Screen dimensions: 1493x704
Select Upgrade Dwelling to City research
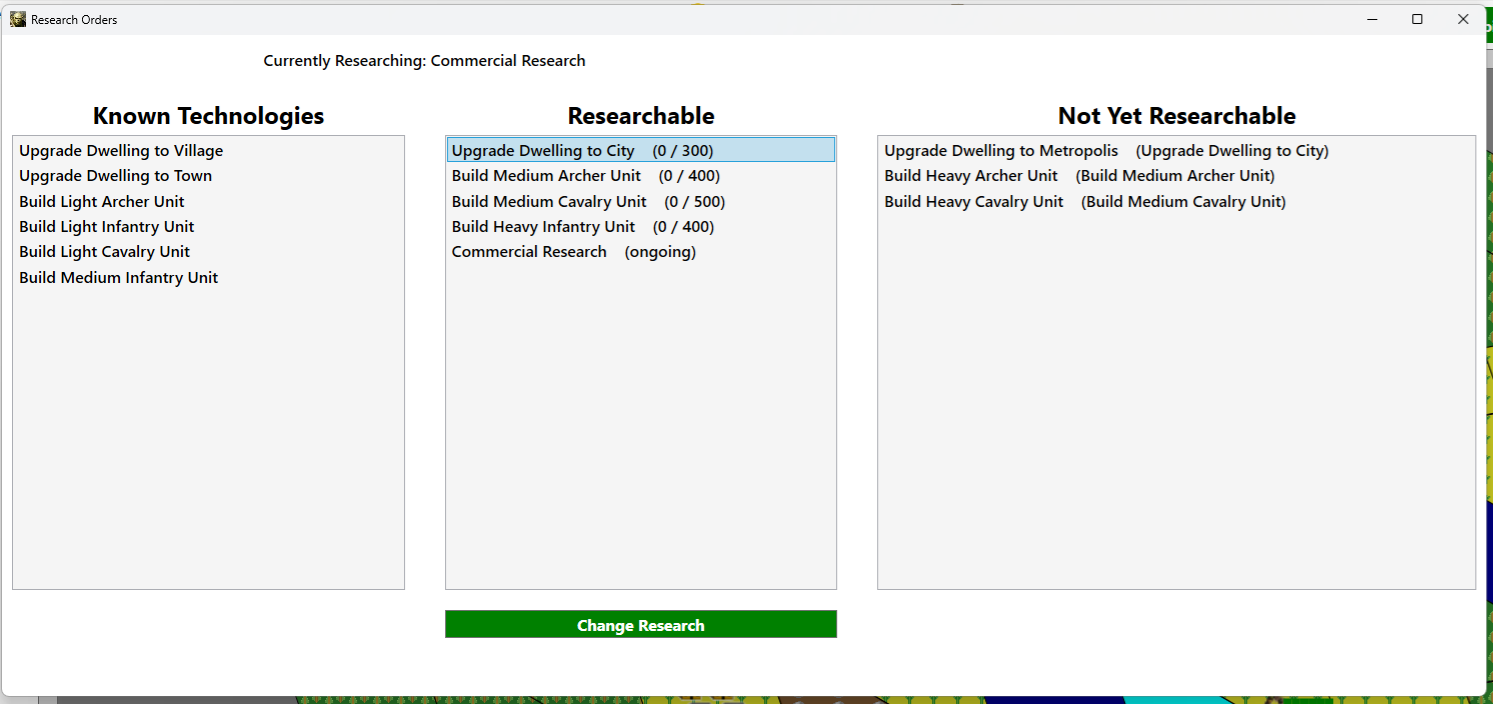pyautogui.click(x=582, y=151)
